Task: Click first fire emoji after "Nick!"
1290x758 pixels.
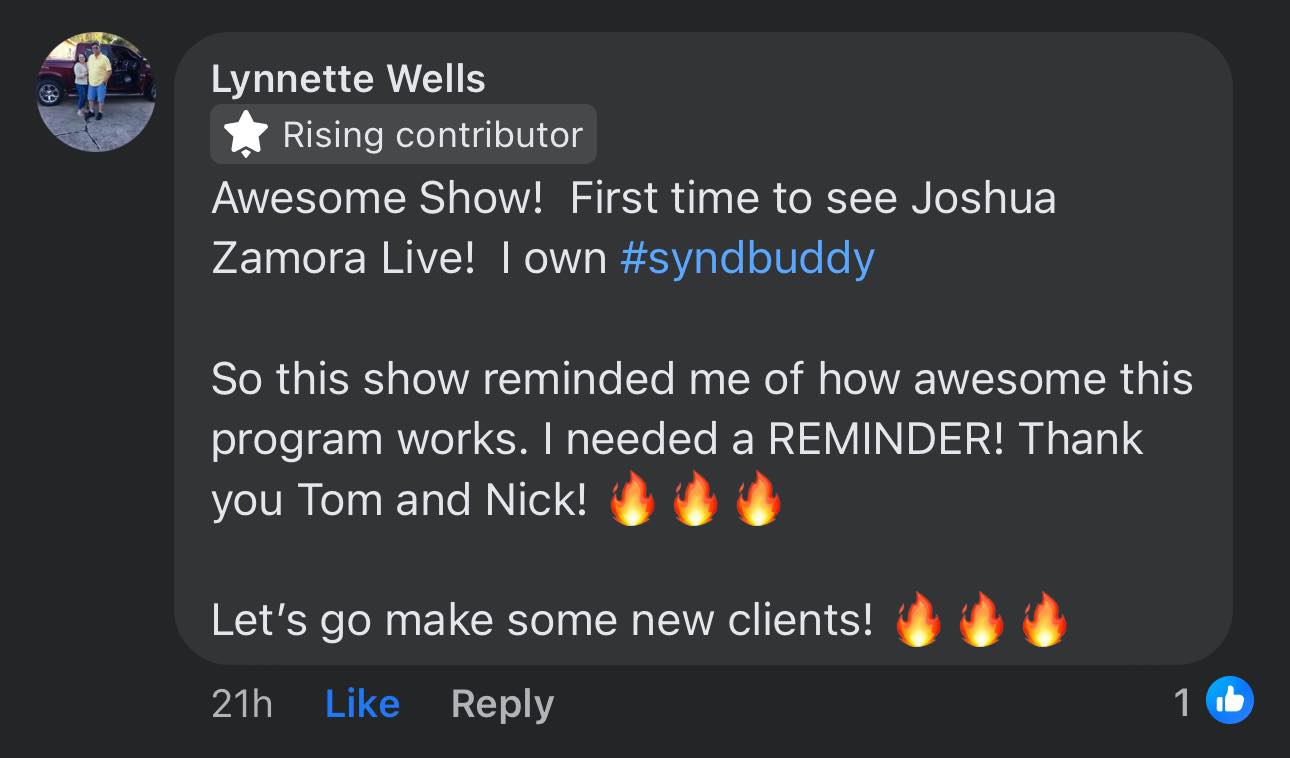Action: click(632, 500)
